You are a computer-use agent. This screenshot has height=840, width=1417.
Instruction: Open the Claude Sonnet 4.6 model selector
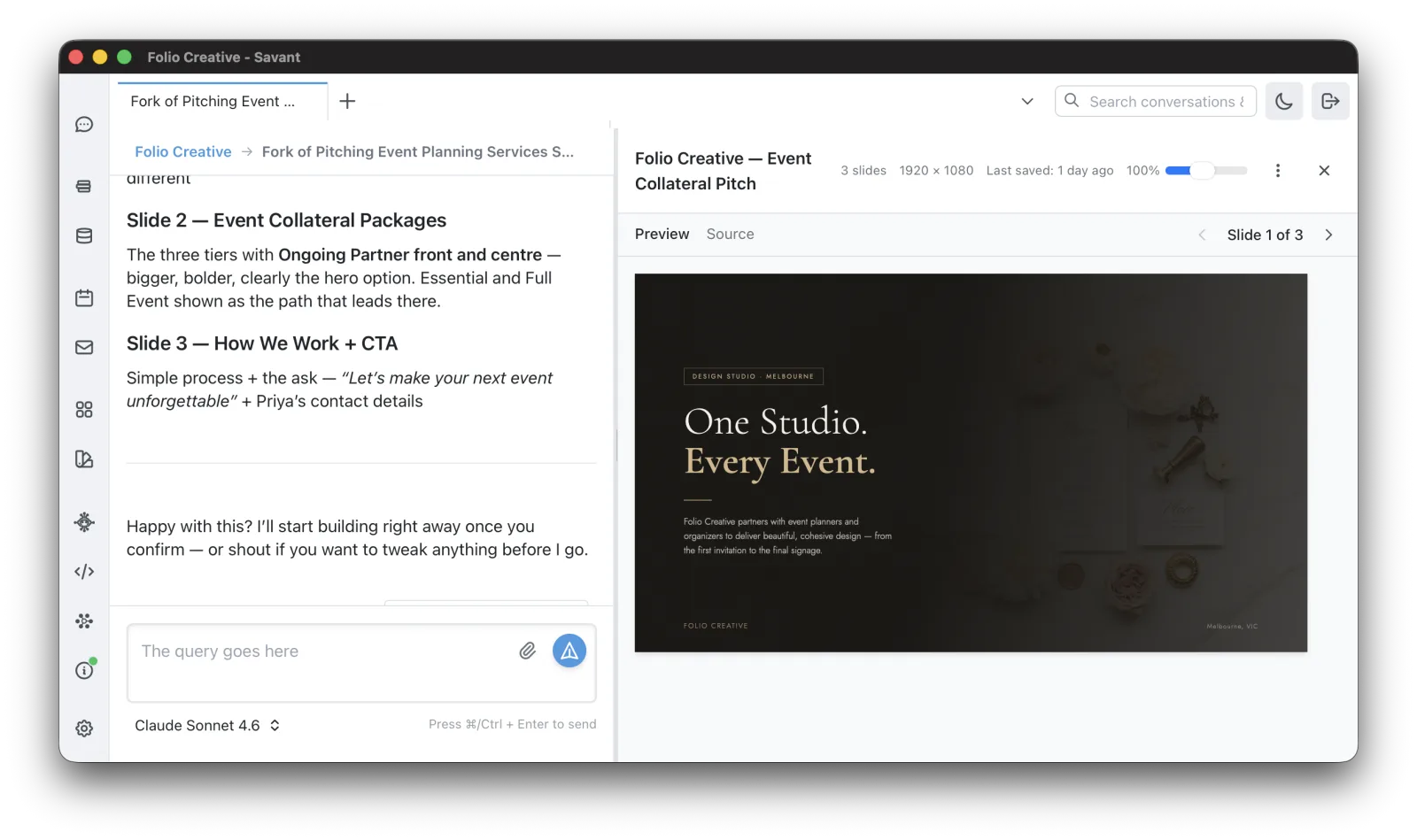207,726
